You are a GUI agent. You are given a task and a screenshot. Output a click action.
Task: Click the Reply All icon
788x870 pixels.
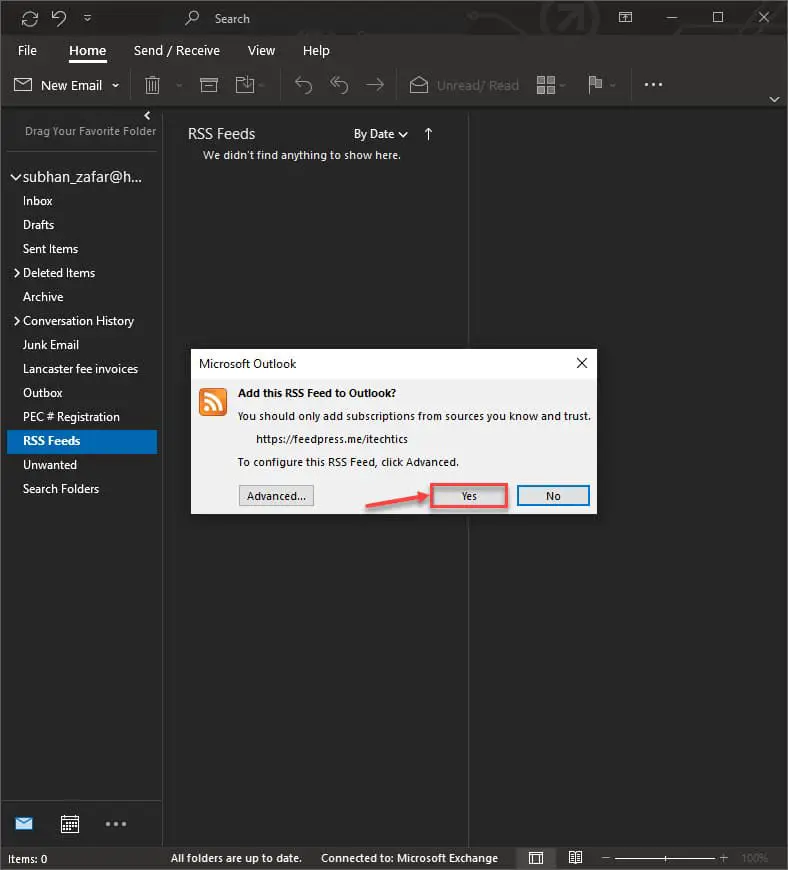pos(339,85)
